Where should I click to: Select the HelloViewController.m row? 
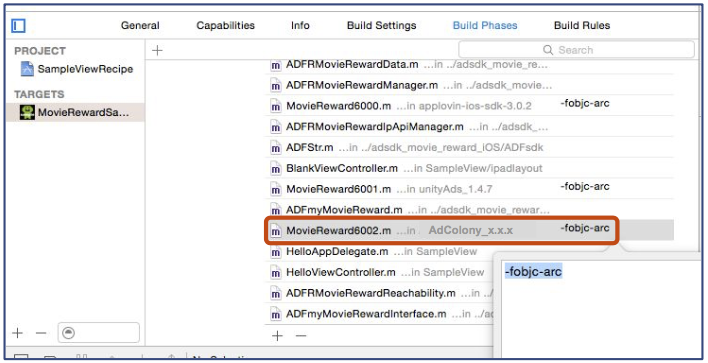[x=379, y=272]
